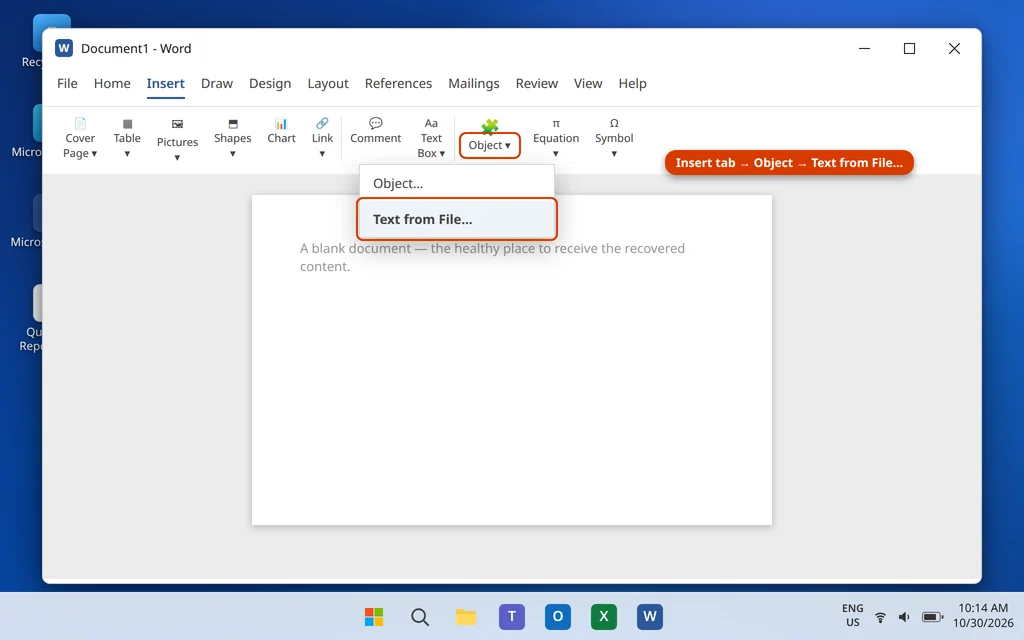Click the Wi-Fi tray icon

[x=880, y=617]
